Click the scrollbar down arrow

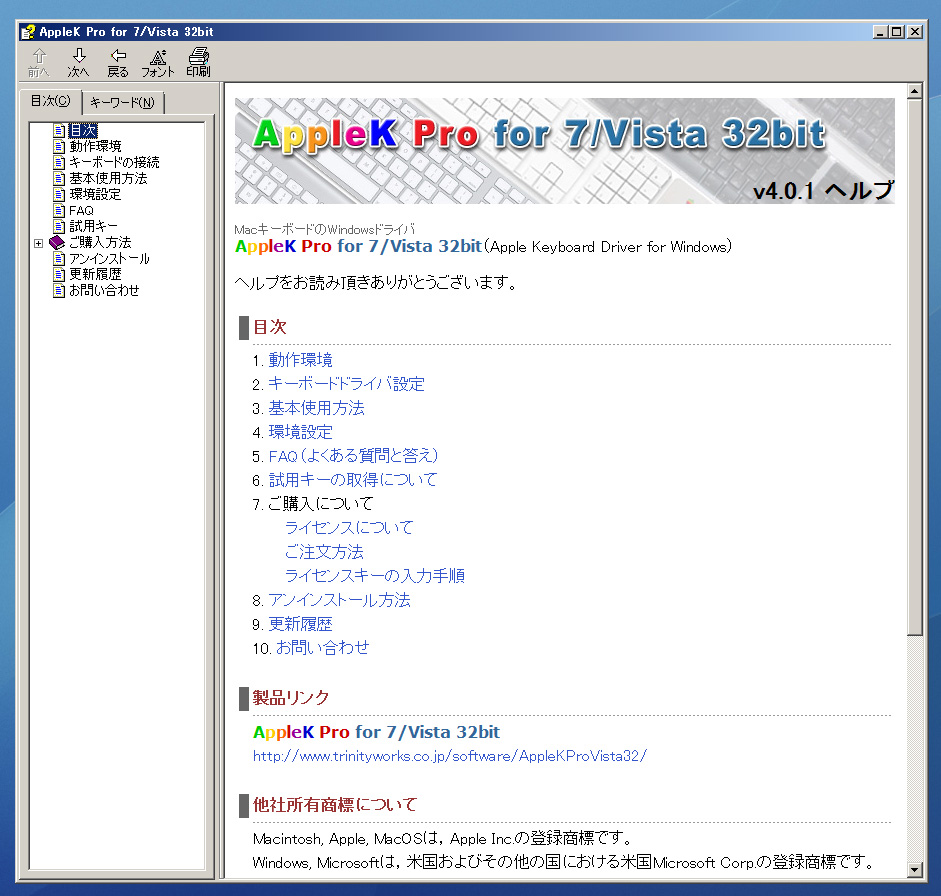tap(914, 869)
